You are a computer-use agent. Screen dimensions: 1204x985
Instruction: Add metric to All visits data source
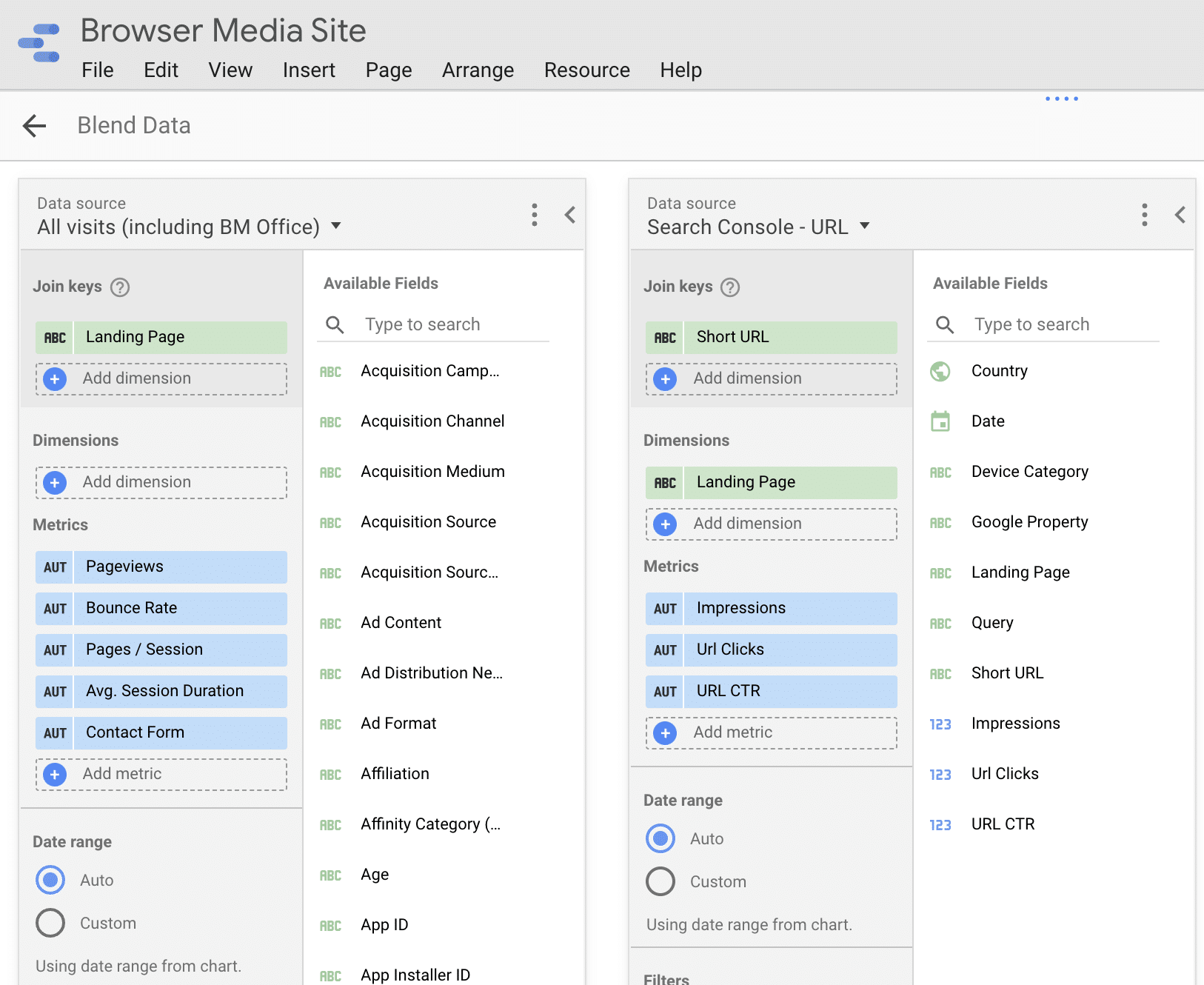tap(161, 774)
